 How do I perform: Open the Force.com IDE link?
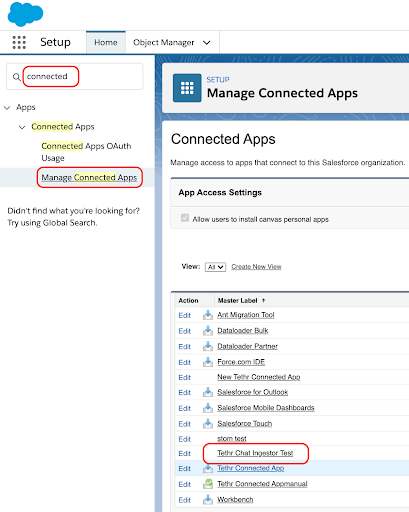click(x=241, y=362)
